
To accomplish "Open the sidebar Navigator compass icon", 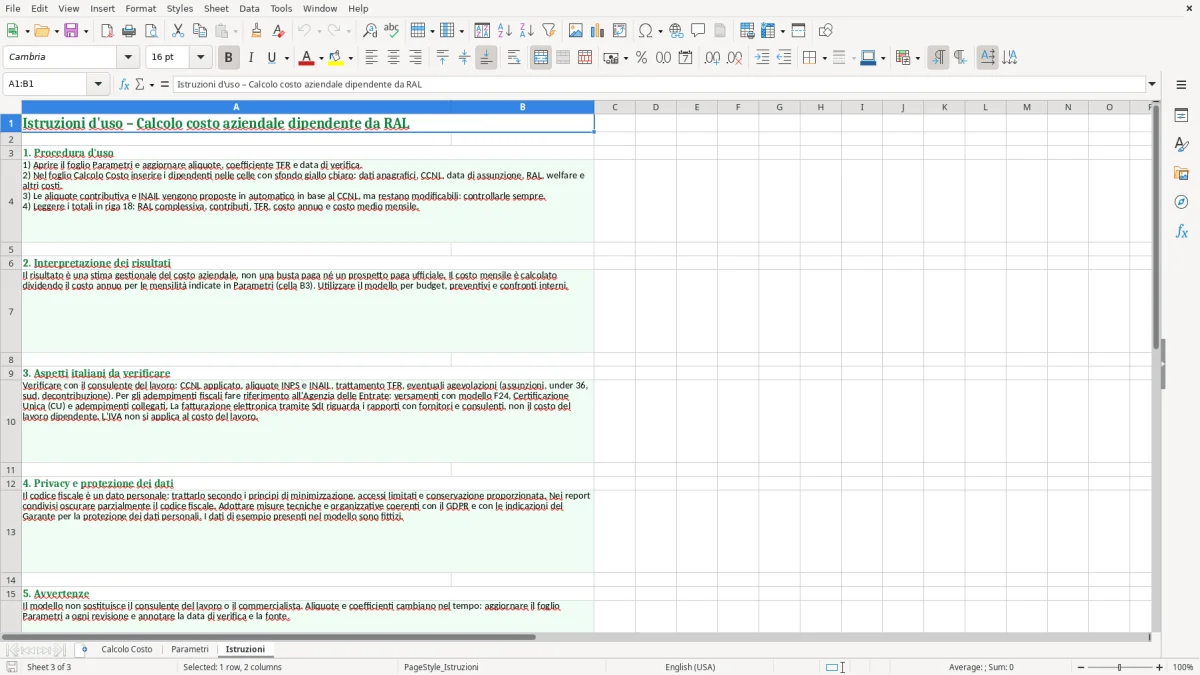I will (1181, 203).
